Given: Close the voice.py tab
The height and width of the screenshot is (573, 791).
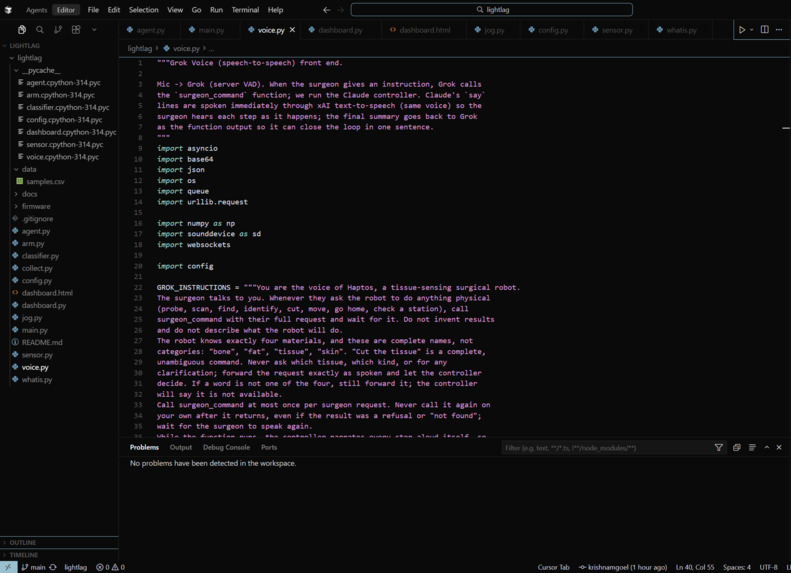Looking at the screenshot, I should (292, 30).
